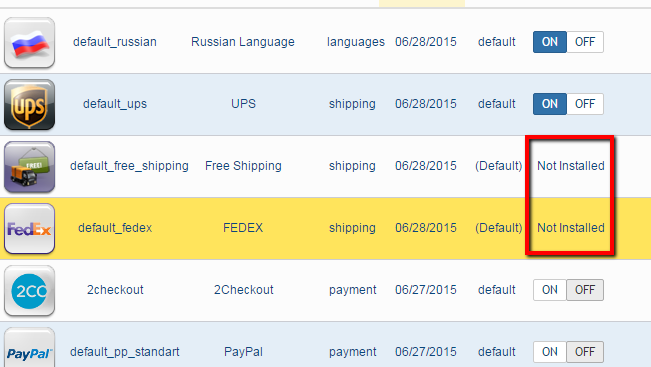
Task: Turn OFF the default_russian extension
Action: [x=585, y=42]
